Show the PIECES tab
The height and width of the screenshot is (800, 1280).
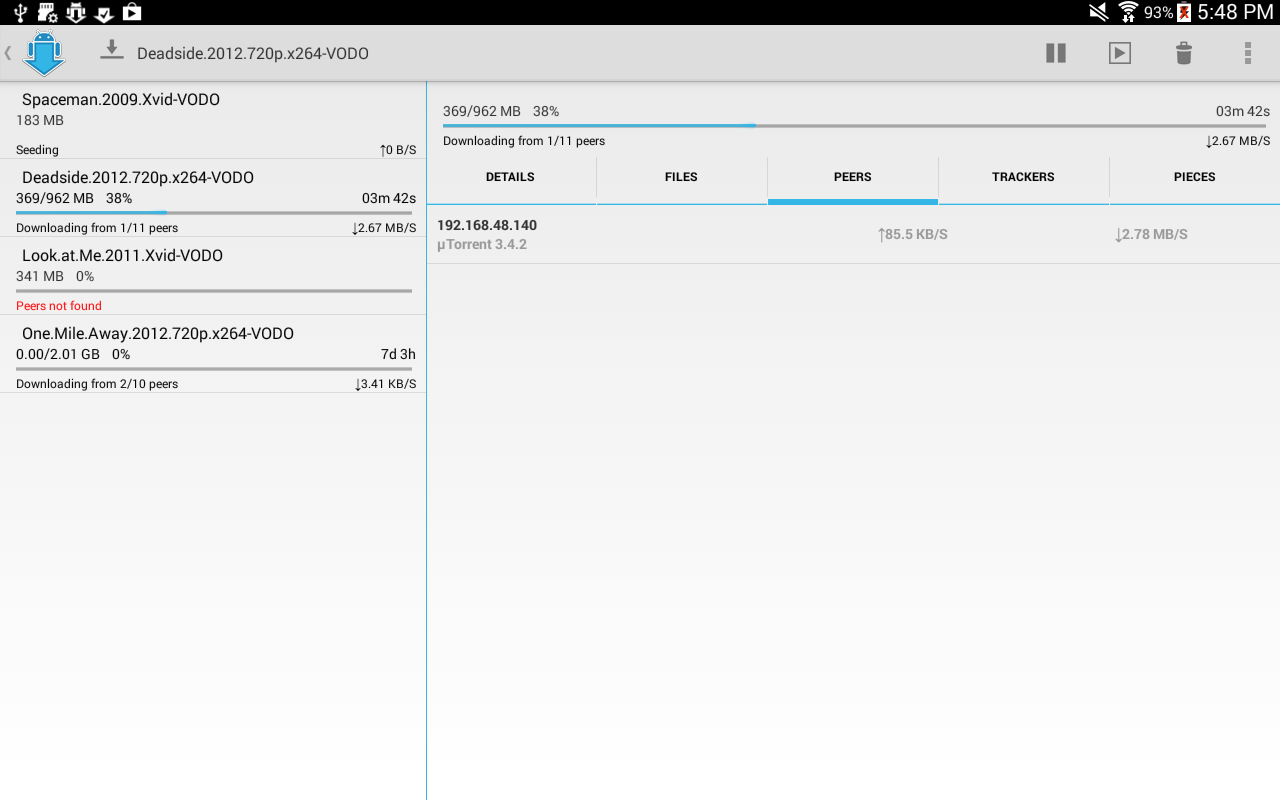click(x=1194, y=177)
